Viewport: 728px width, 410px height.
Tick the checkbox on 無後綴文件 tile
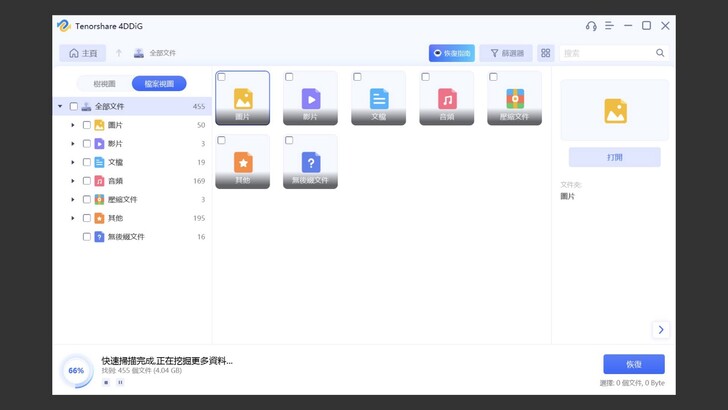(289, 140)
